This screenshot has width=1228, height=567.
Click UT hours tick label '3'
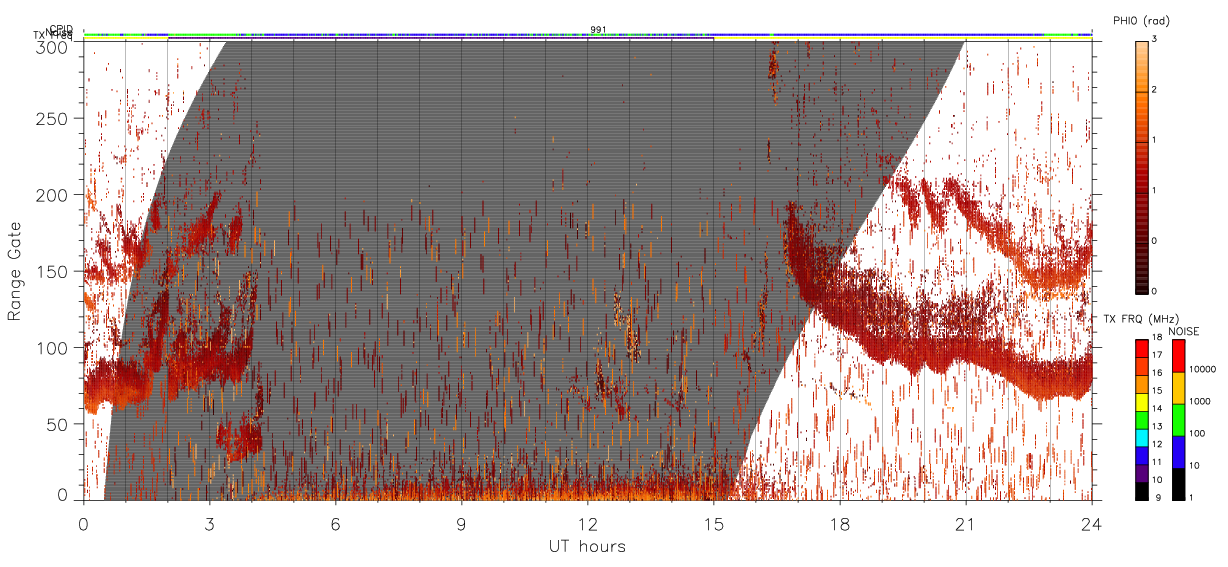point(210,523)
